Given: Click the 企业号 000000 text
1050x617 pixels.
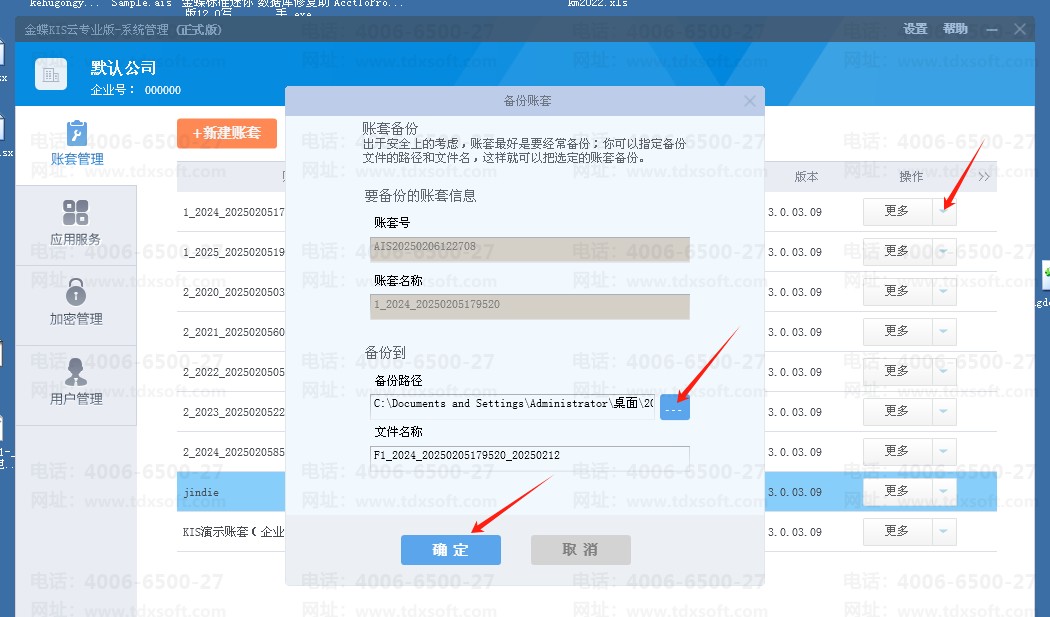Looking at the screenshot, I should [136, 90].
